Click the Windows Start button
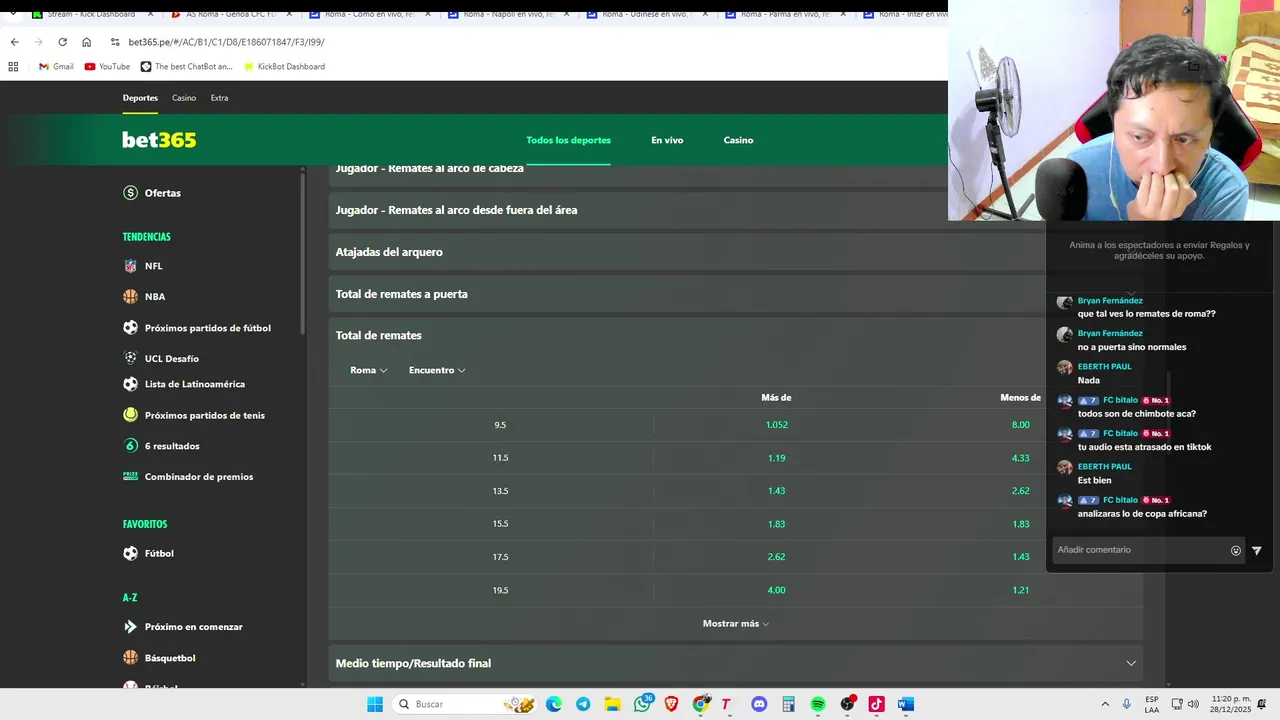This screenshot has height=720, width=1280. tap(375, 704)
